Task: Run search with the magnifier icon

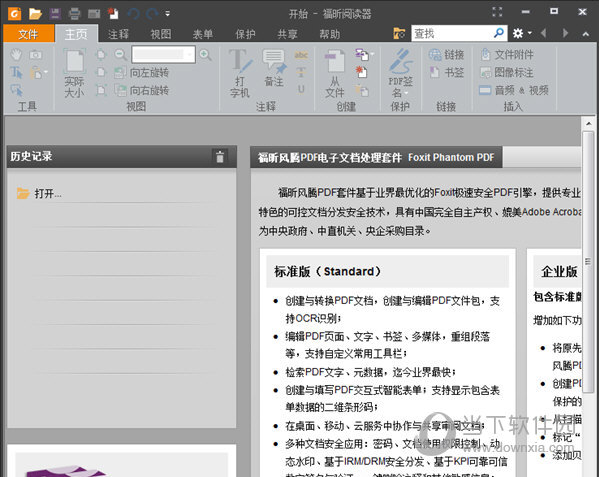Action: point(499,33)
